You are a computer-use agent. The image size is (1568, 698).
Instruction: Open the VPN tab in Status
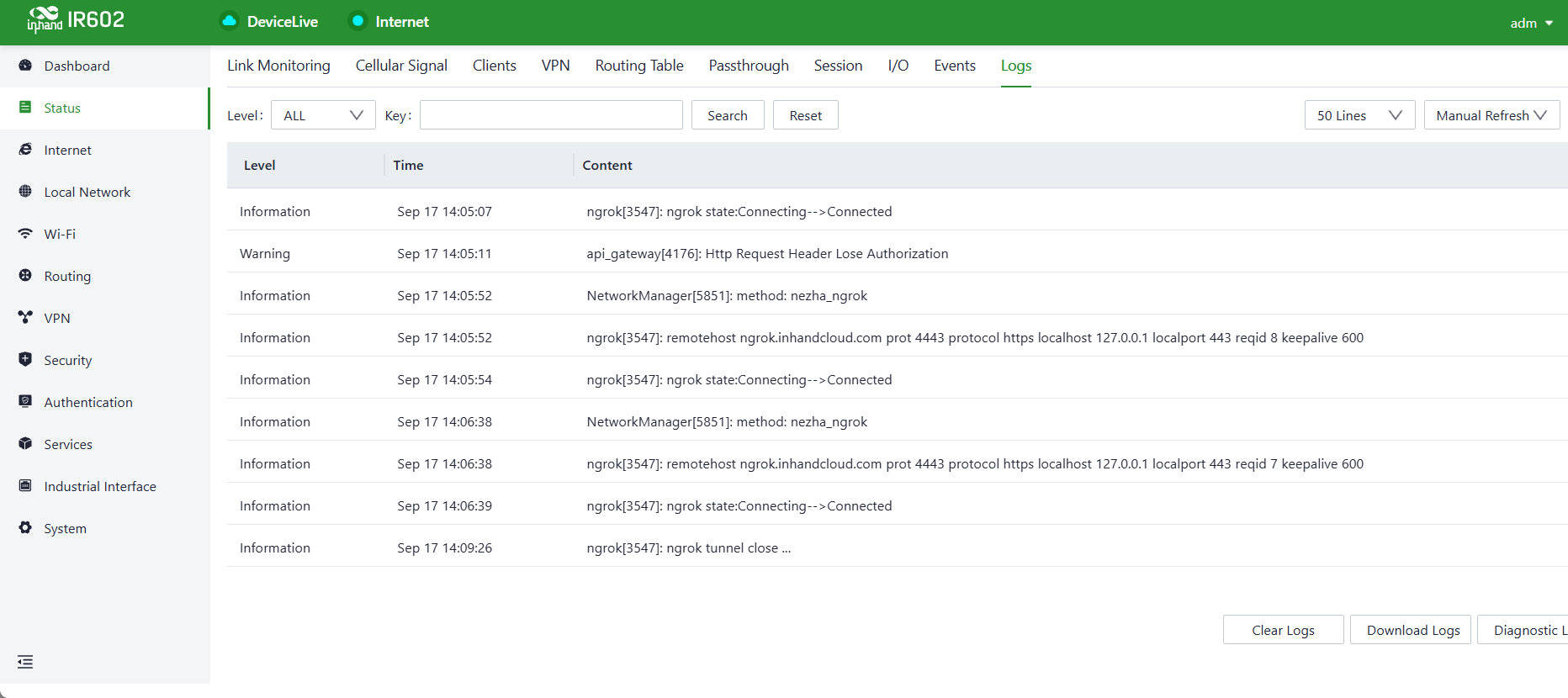(556, 66)
